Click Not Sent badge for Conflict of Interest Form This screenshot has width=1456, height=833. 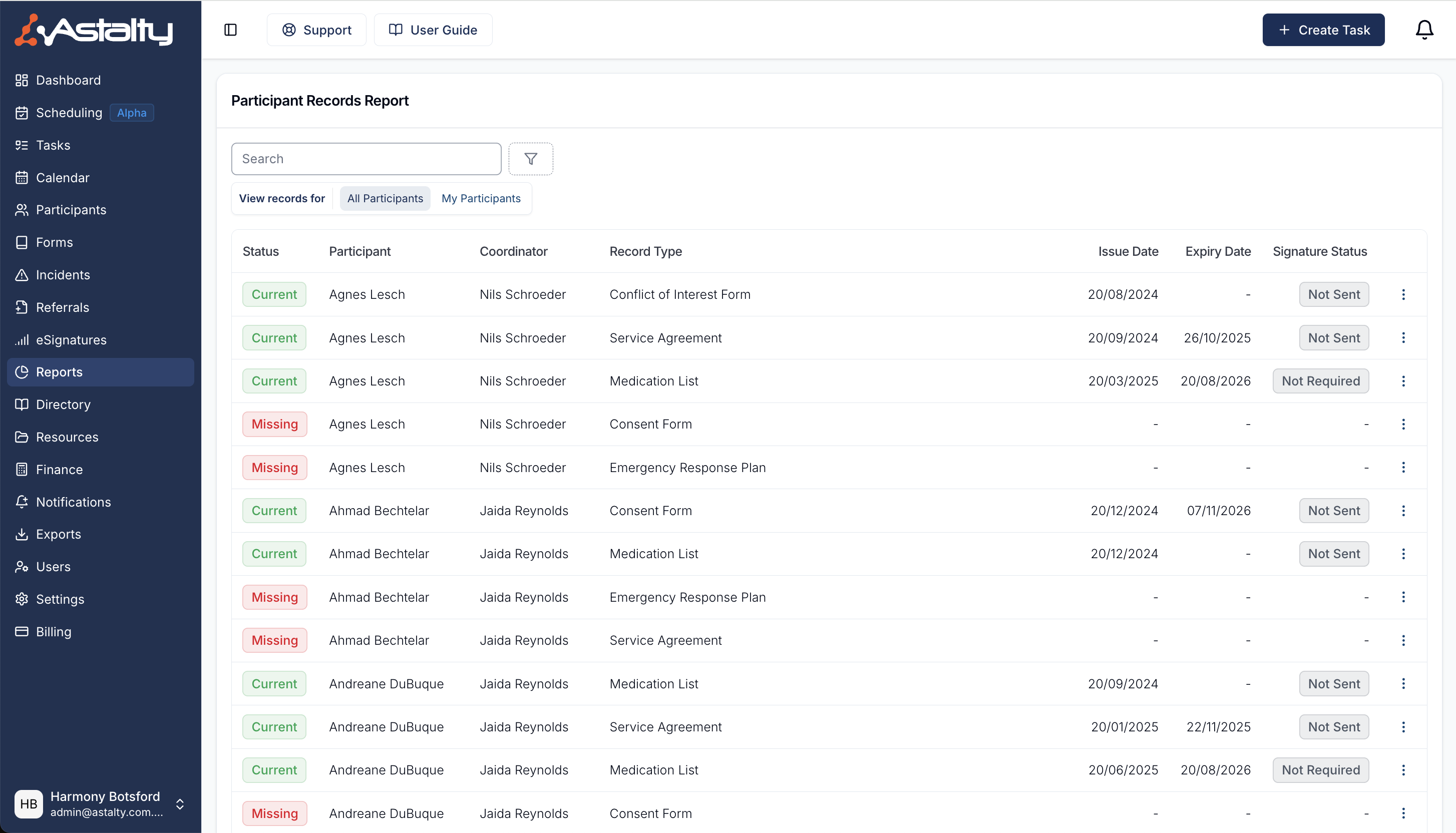click(x=1333, y=294)
